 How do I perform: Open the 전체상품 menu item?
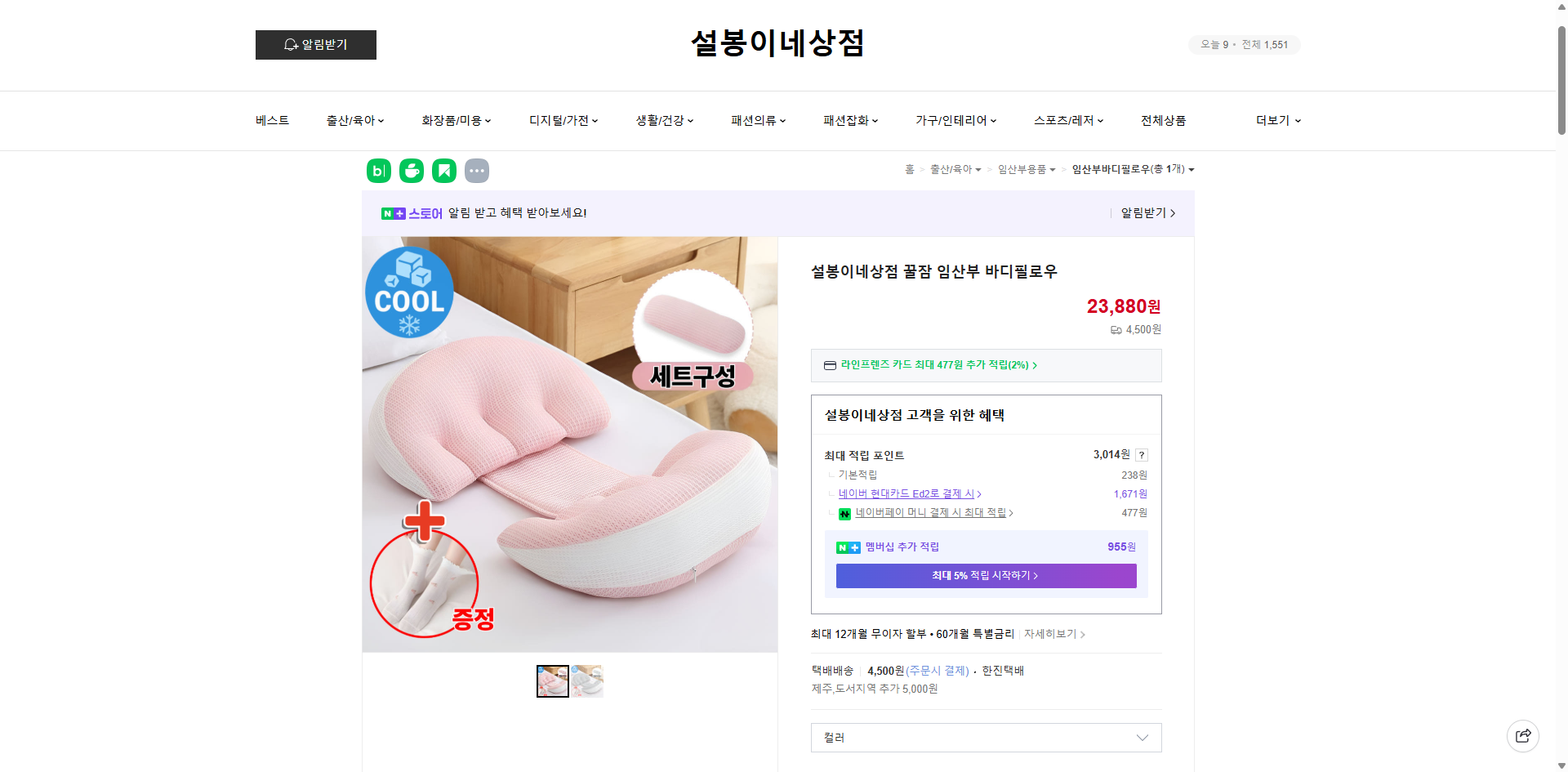[x=1163, y=120]
